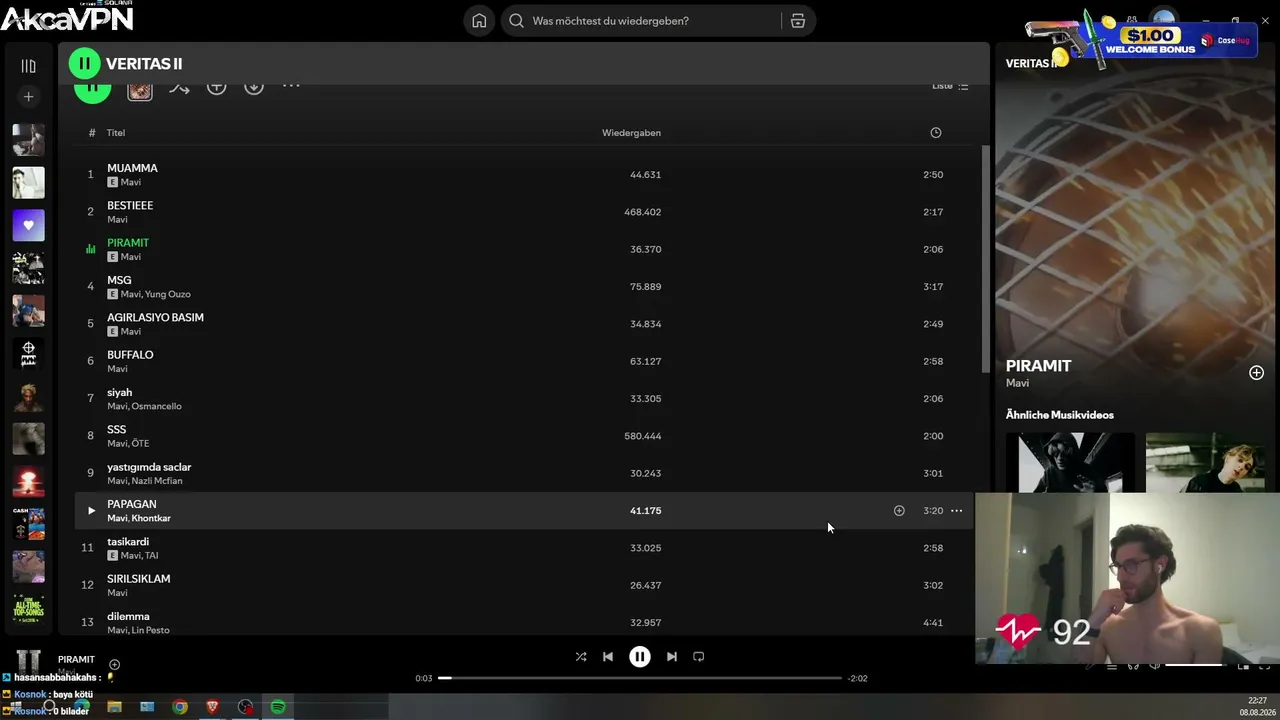The image size is (1280, 720).
Task: Open Spotify from the taskbar
Action: point(278,707)
